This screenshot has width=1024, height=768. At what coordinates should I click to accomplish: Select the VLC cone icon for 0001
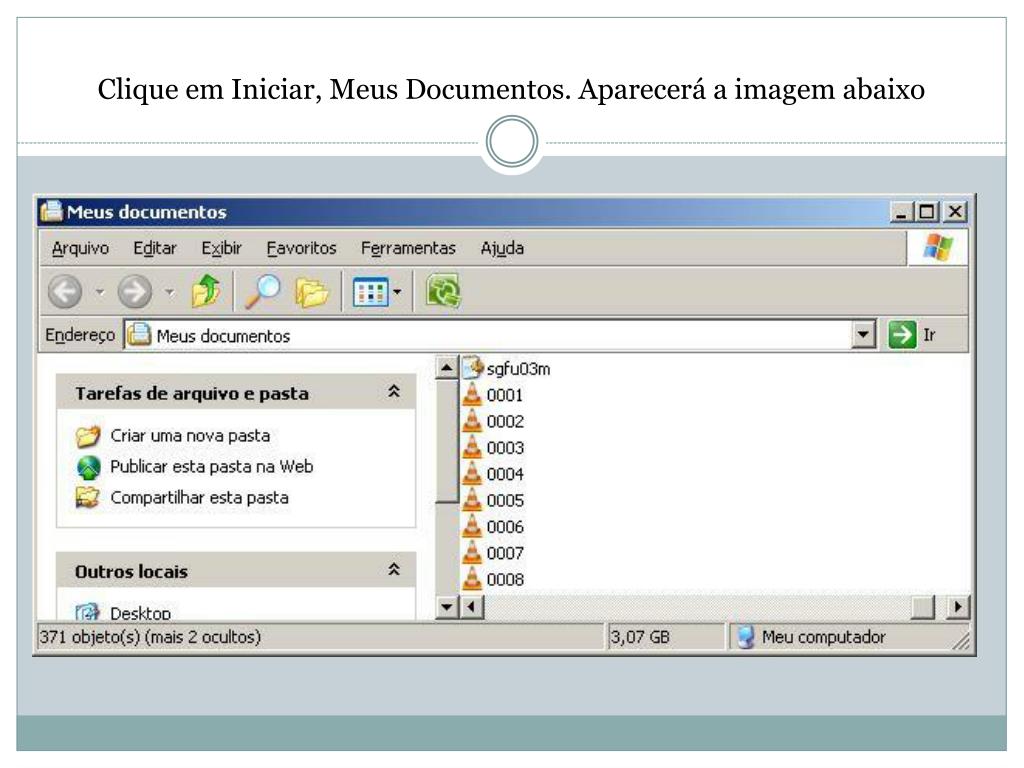[472, 394]
